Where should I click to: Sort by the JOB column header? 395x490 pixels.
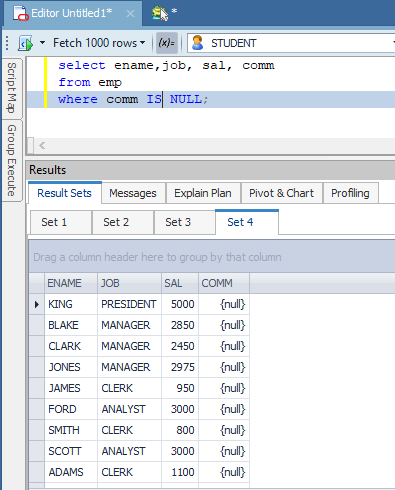pos(129,283)
